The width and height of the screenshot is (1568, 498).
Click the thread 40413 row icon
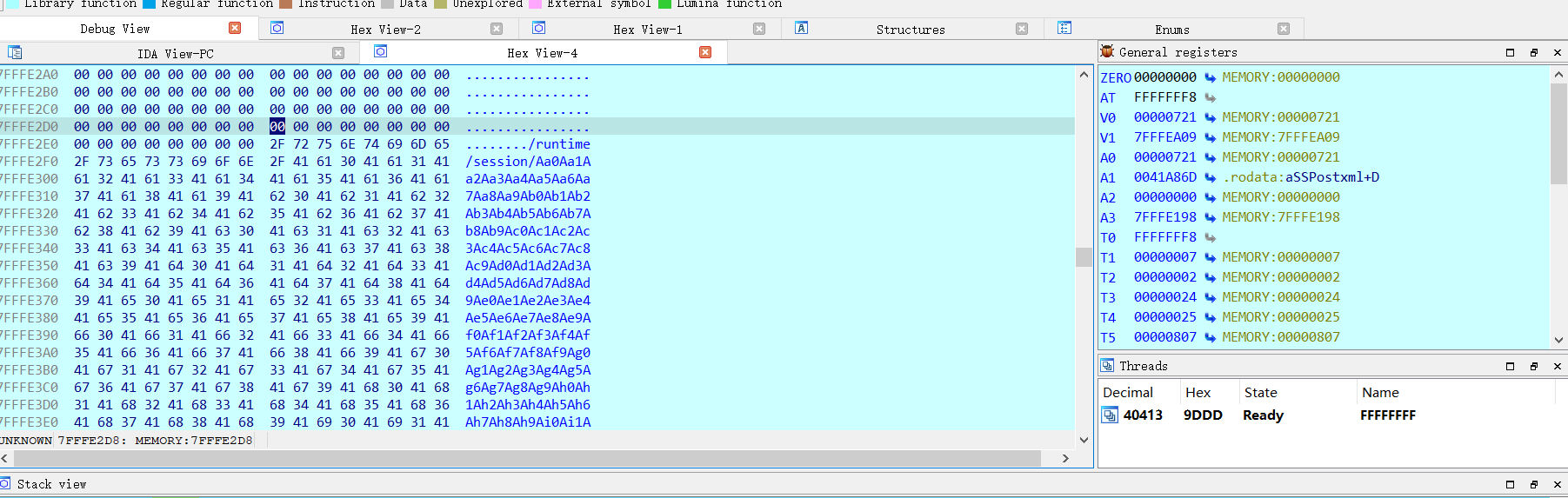tap(1110, 415)
